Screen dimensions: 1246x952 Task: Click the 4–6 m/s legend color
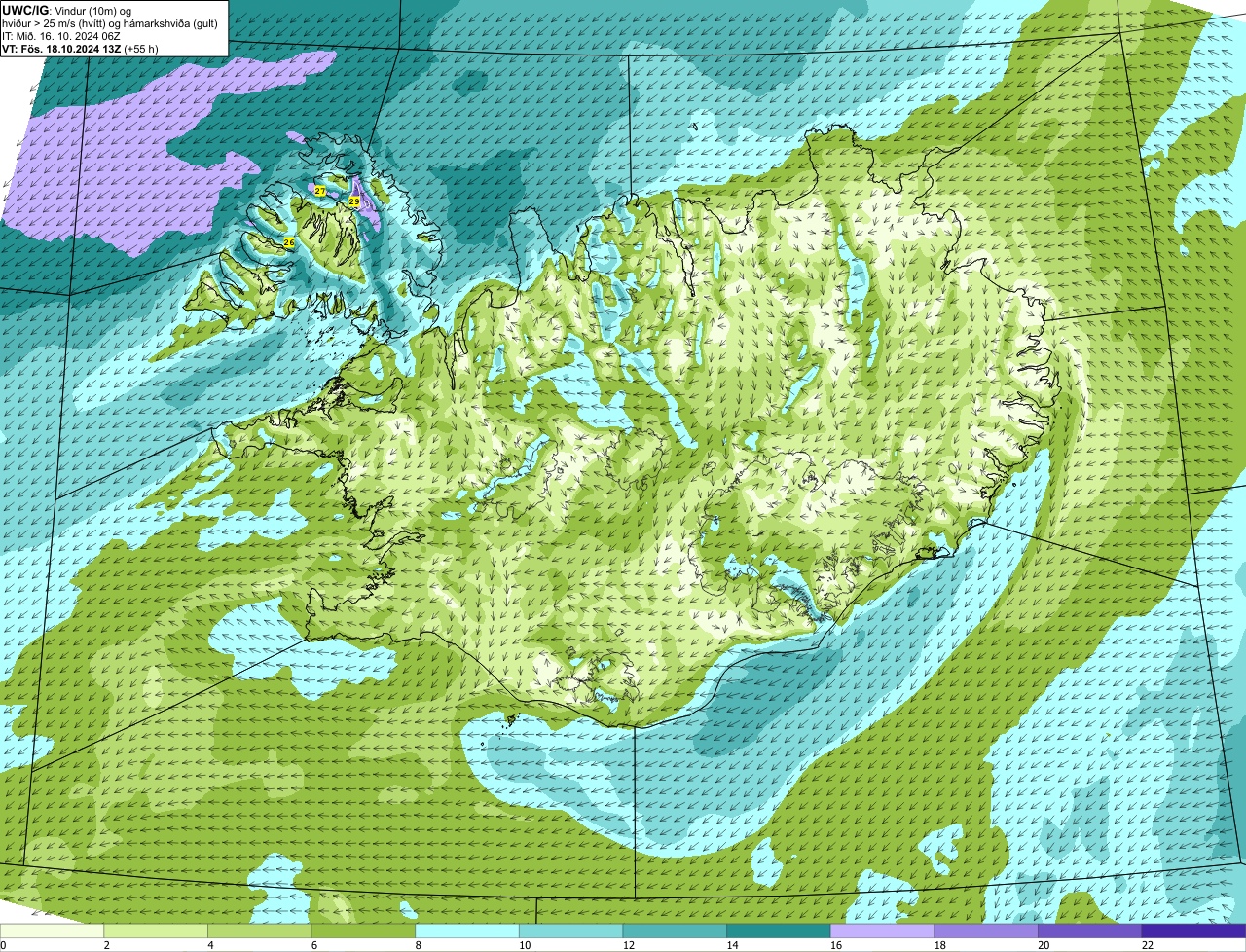click(x=260, y=931)
